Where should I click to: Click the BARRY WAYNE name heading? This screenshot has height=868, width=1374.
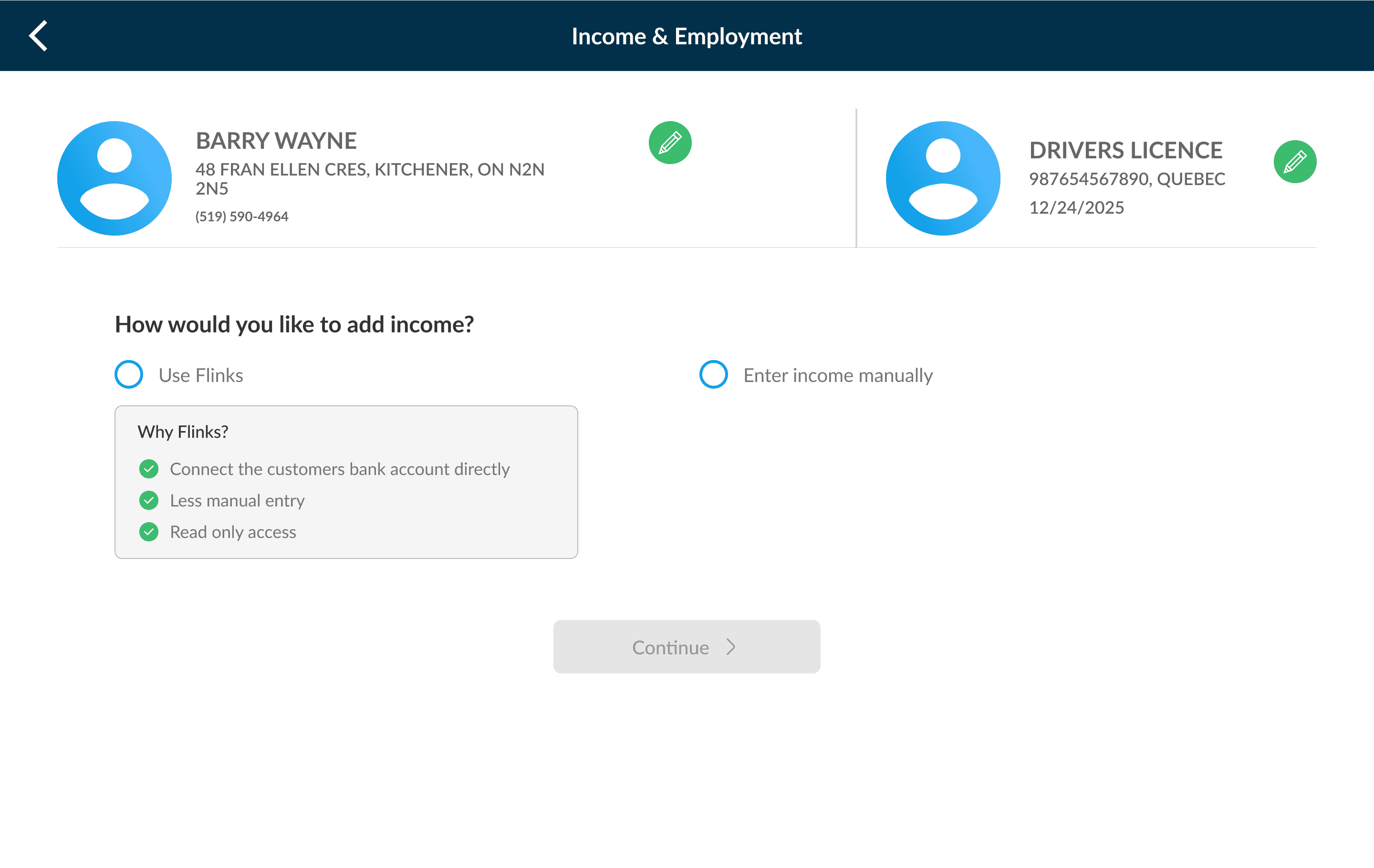[276, 141]
